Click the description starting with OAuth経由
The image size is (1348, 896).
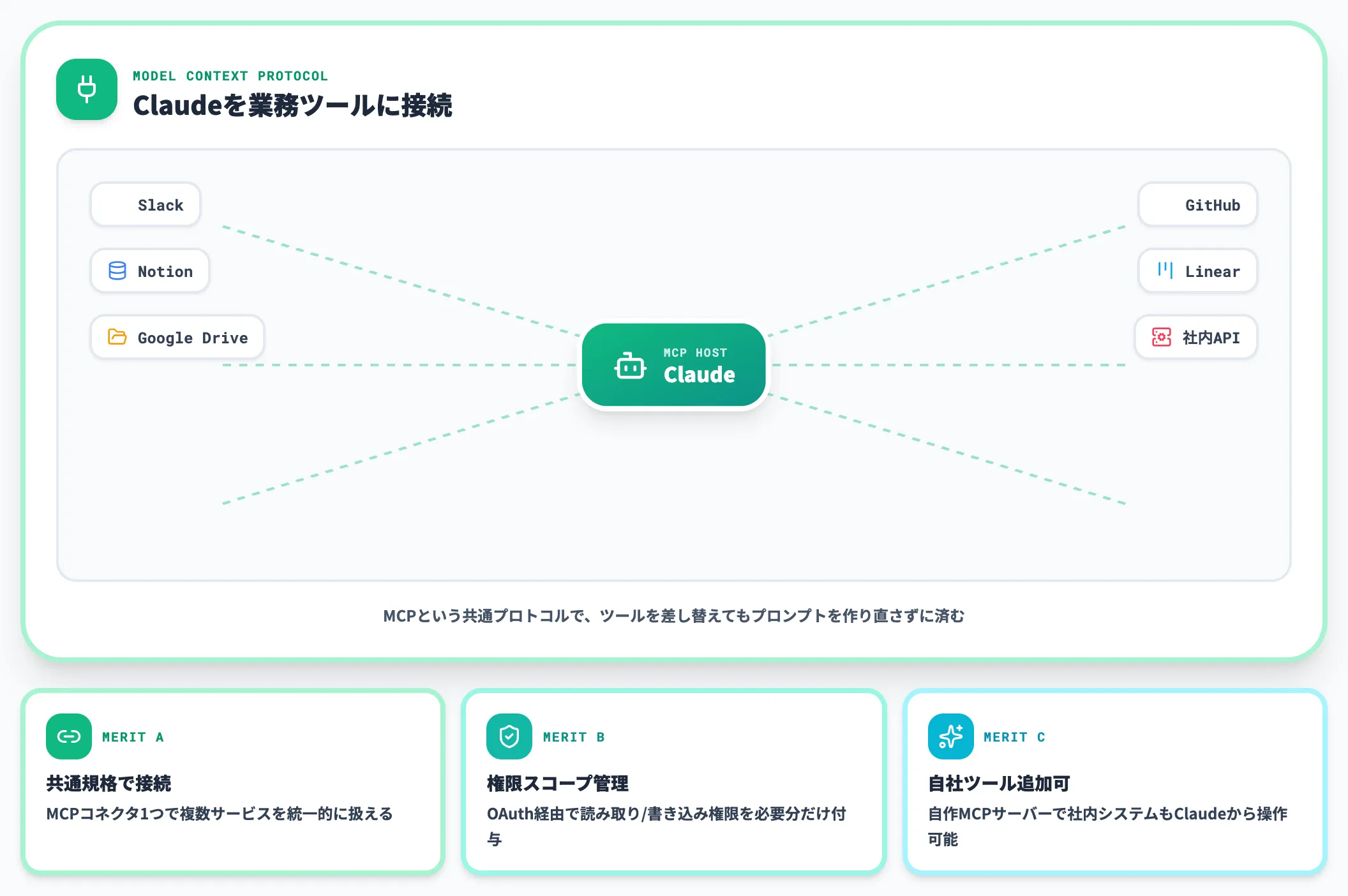(x=666, y=826)
